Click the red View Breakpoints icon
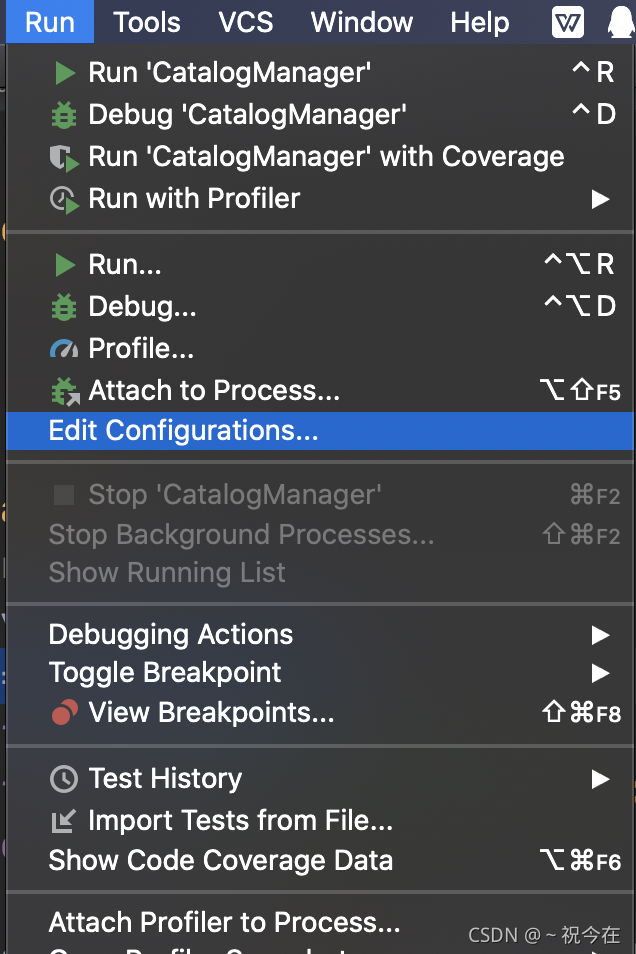The width and height of the screenshot is (636, 954). pos(64,713)
